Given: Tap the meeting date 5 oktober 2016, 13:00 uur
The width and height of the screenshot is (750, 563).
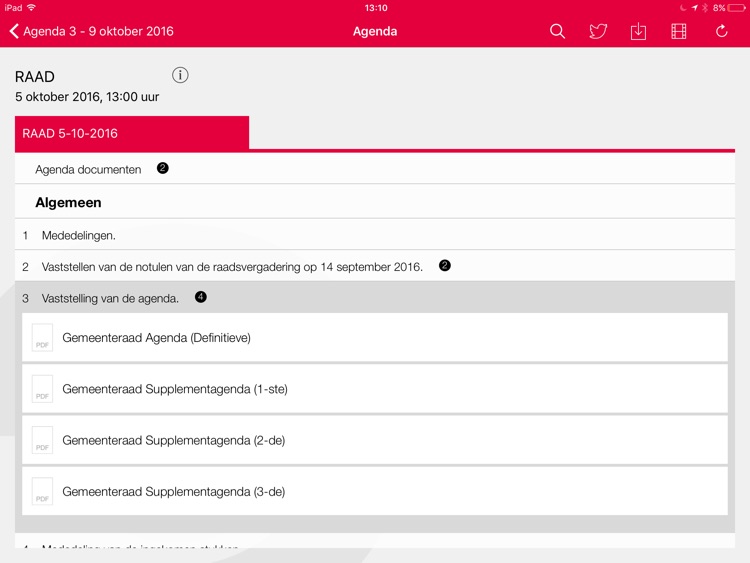Looking at the screenshot, I should point(87,97).
